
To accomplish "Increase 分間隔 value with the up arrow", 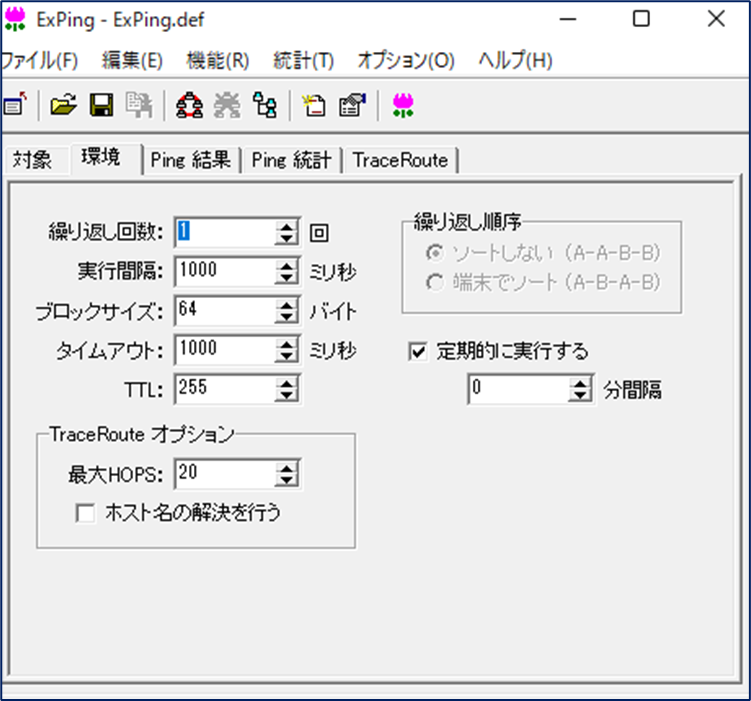I will [580, 384].
